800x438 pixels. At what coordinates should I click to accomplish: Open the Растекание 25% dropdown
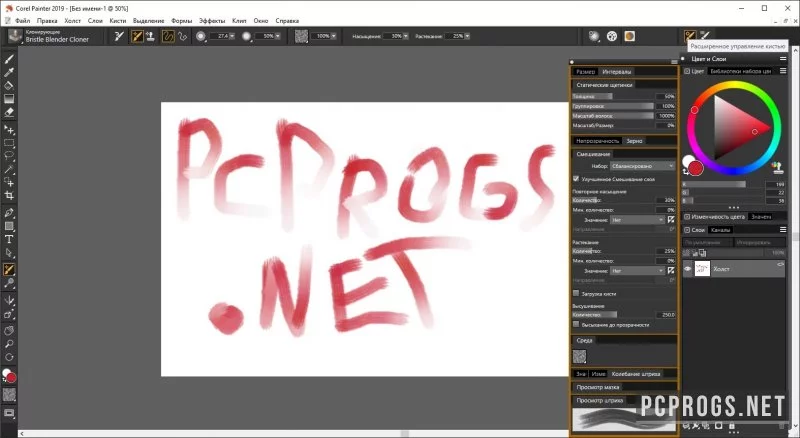(467, 36)
